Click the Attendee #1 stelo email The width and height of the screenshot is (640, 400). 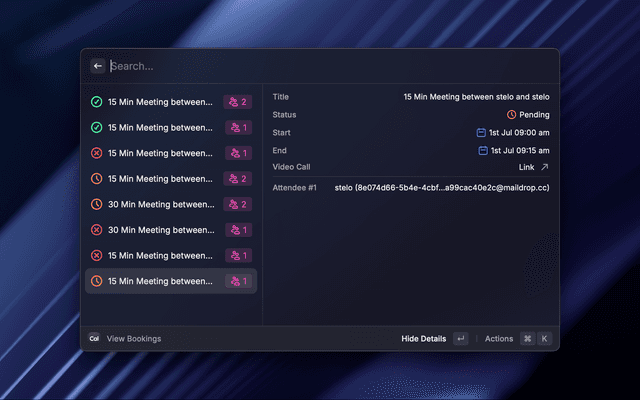pos(441,187)
